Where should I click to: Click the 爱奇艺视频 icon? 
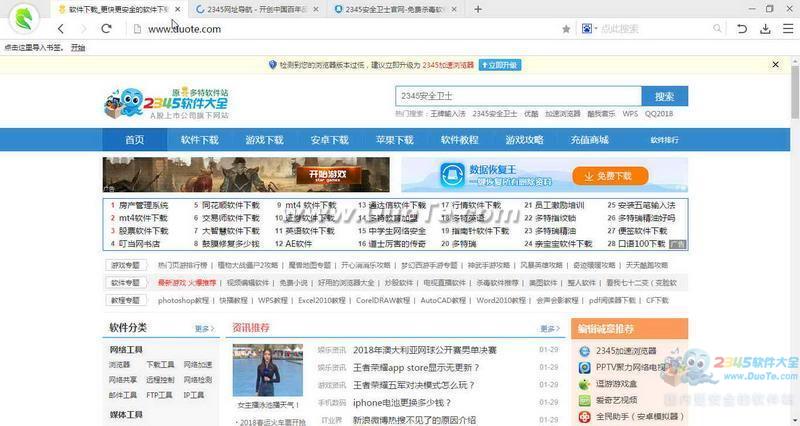coord(584,400)
